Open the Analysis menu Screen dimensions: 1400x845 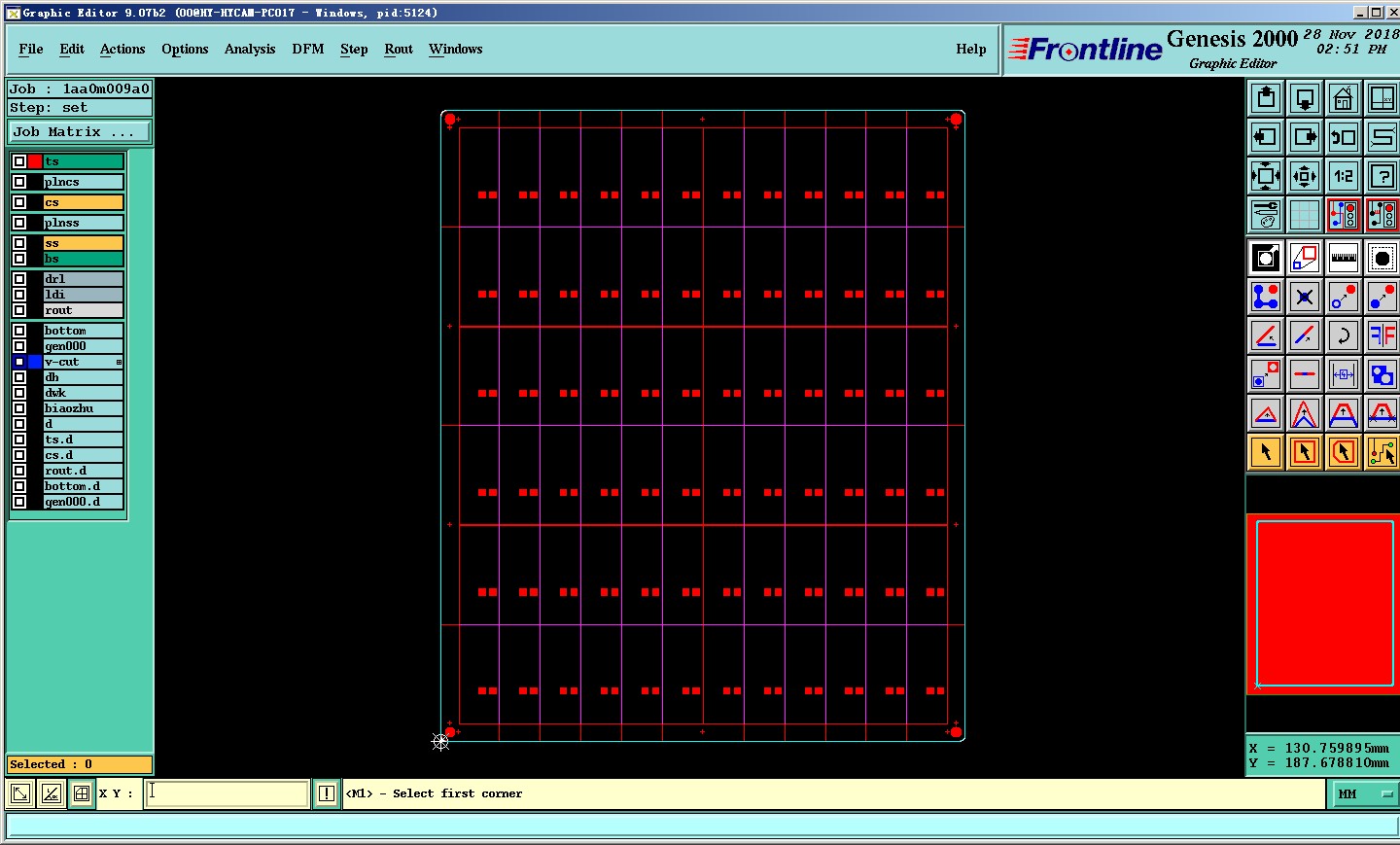pyautogui.click(x=250, y=50)
